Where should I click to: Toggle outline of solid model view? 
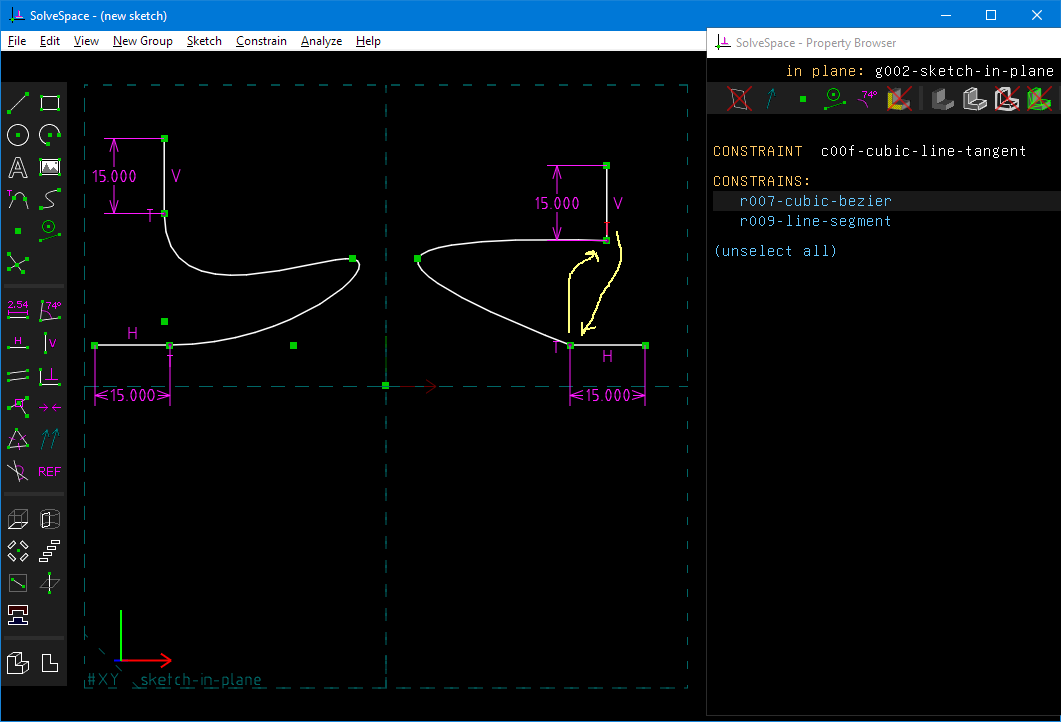pyautogui.click(x=1007, y=99)
